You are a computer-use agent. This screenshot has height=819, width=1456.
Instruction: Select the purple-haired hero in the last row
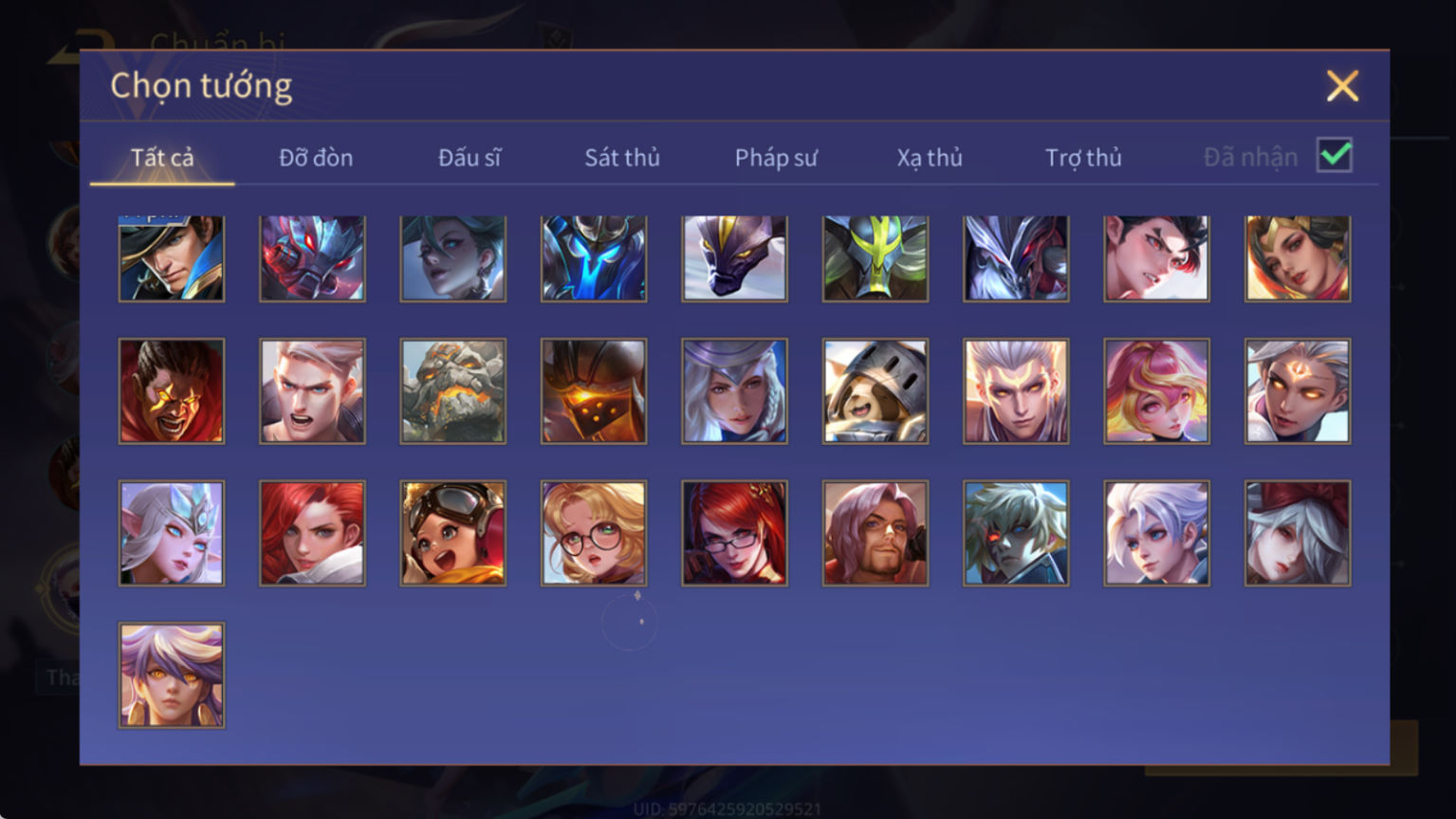tap(172, 675)
